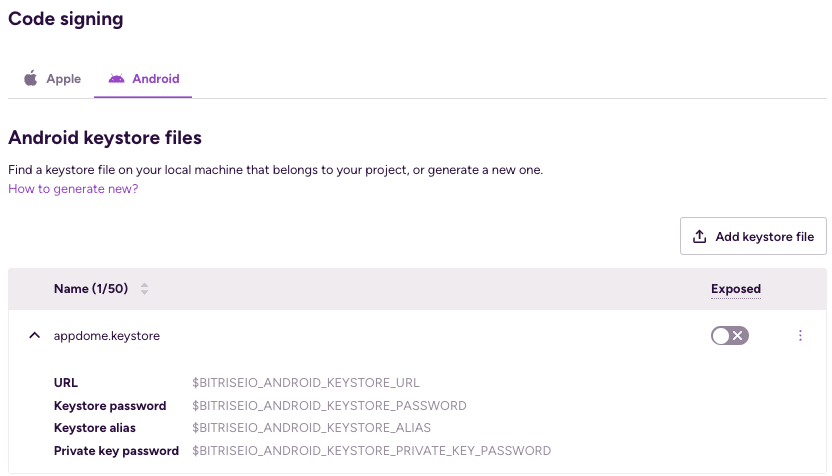
Task: Click the Code signing page heading
Action: (68, 18)
